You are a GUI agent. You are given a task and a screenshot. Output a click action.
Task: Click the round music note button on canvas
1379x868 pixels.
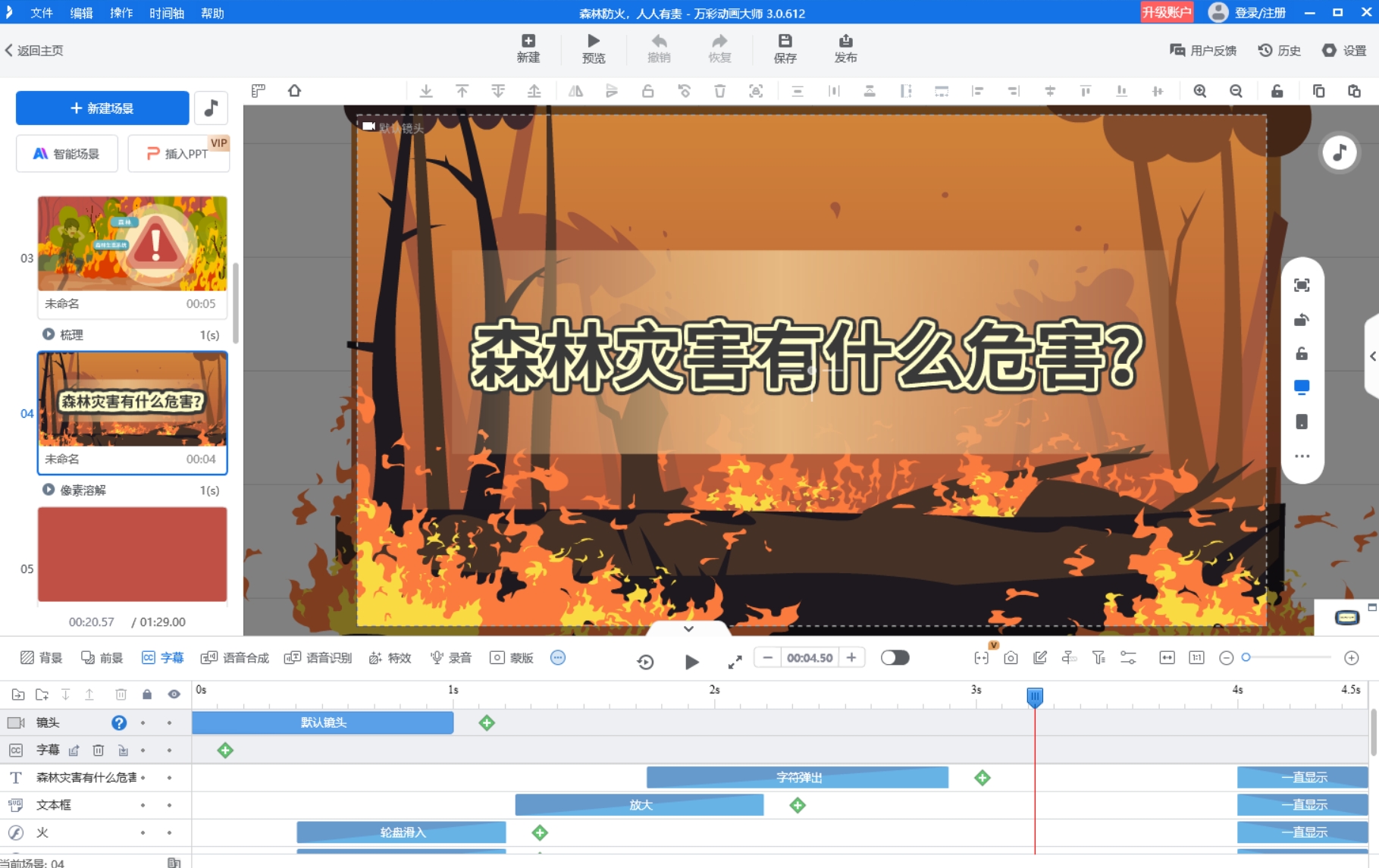pyautogui.click(x=1340, y=152)
